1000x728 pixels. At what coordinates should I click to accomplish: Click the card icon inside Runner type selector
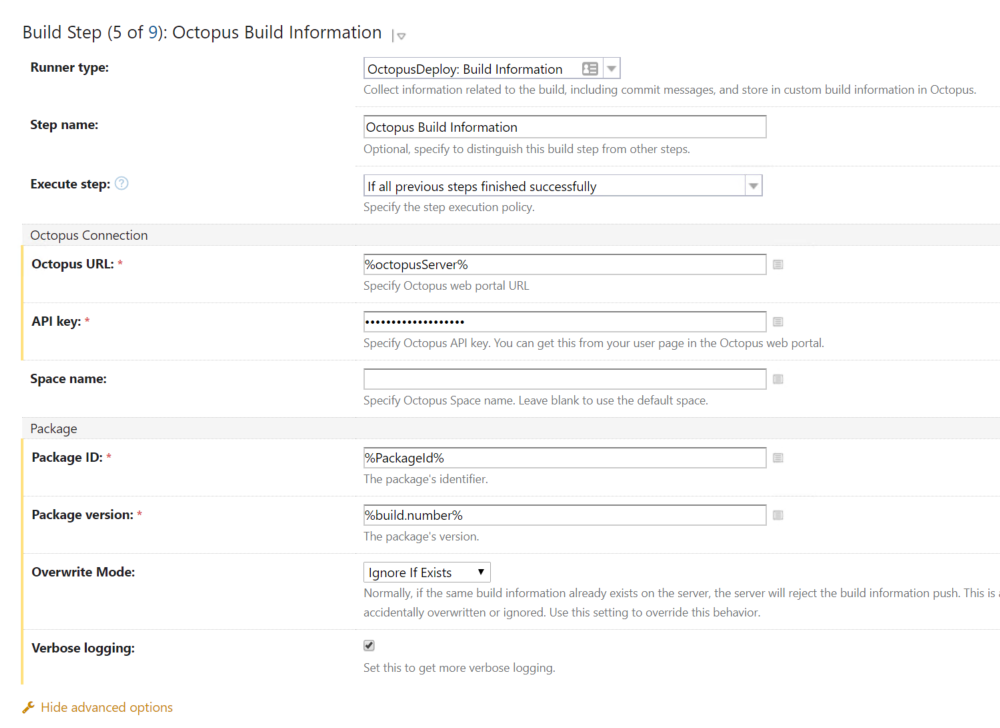point(590,69)
